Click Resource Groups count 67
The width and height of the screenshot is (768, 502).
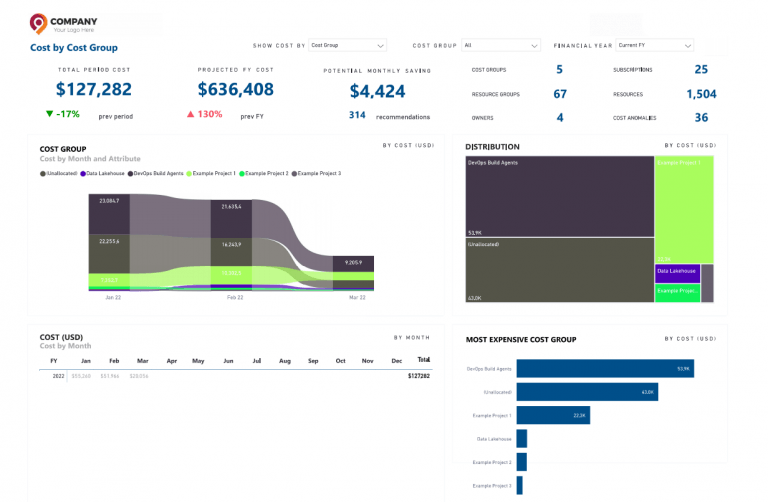point(560,94)
